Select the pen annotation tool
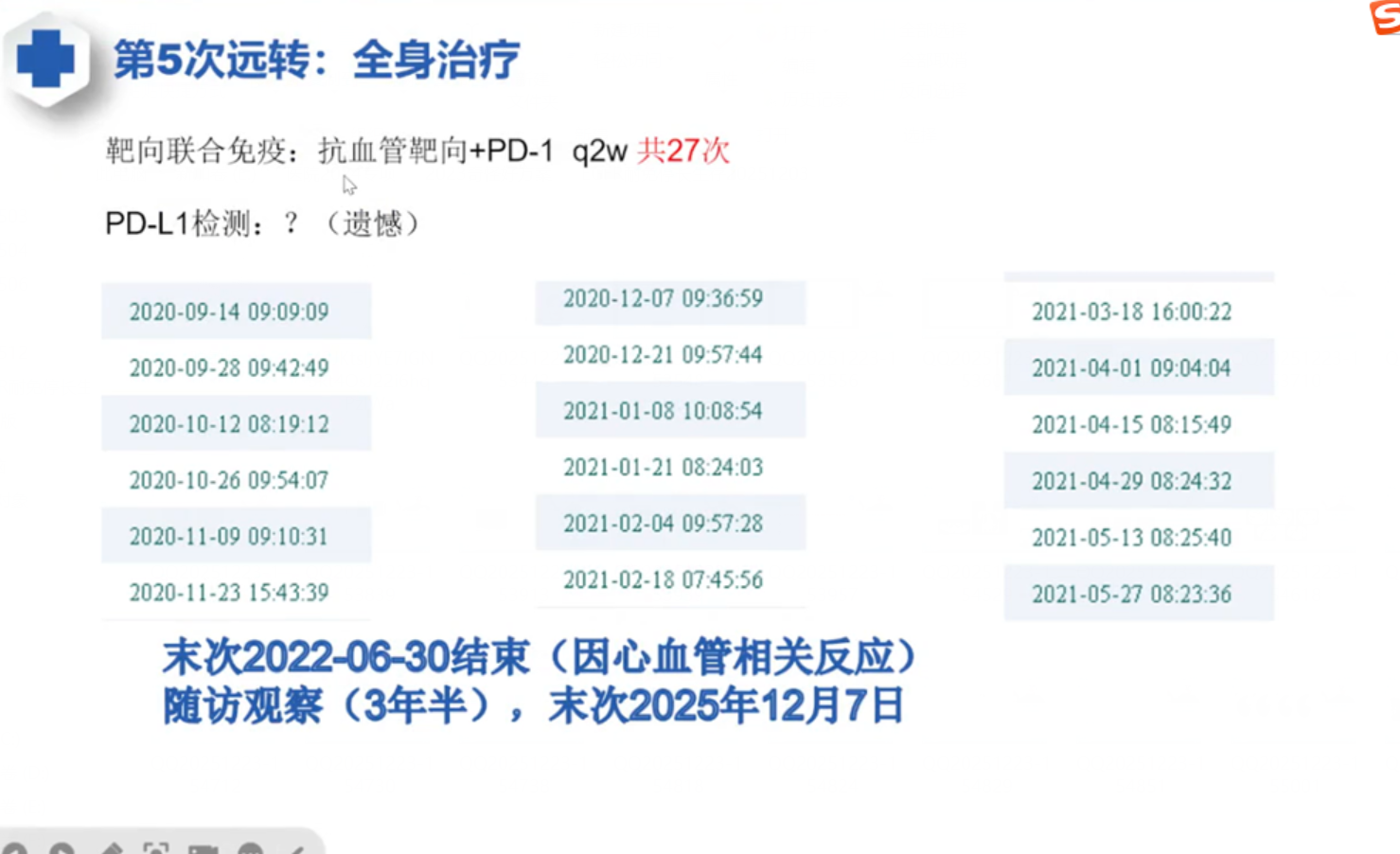Viewport: 1400px width, 854px height. click(111, 848)
